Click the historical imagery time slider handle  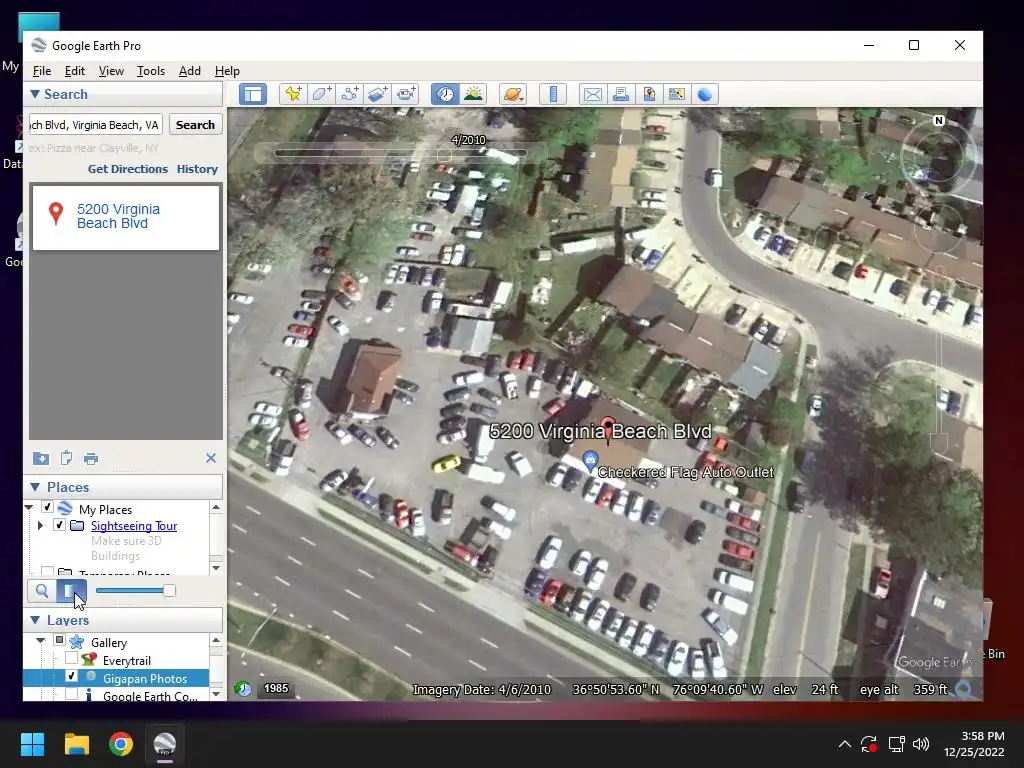pyautogui.click(x=444, y=155)
